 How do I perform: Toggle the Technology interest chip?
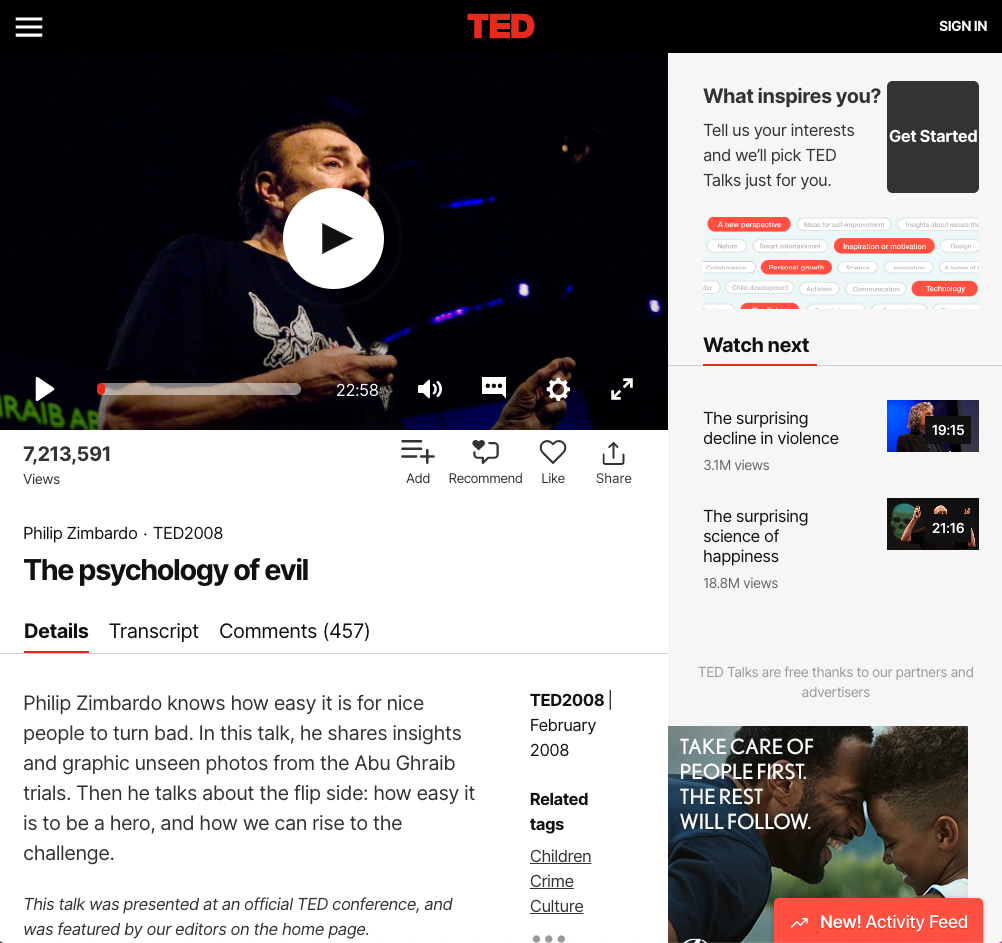(945, 289)
